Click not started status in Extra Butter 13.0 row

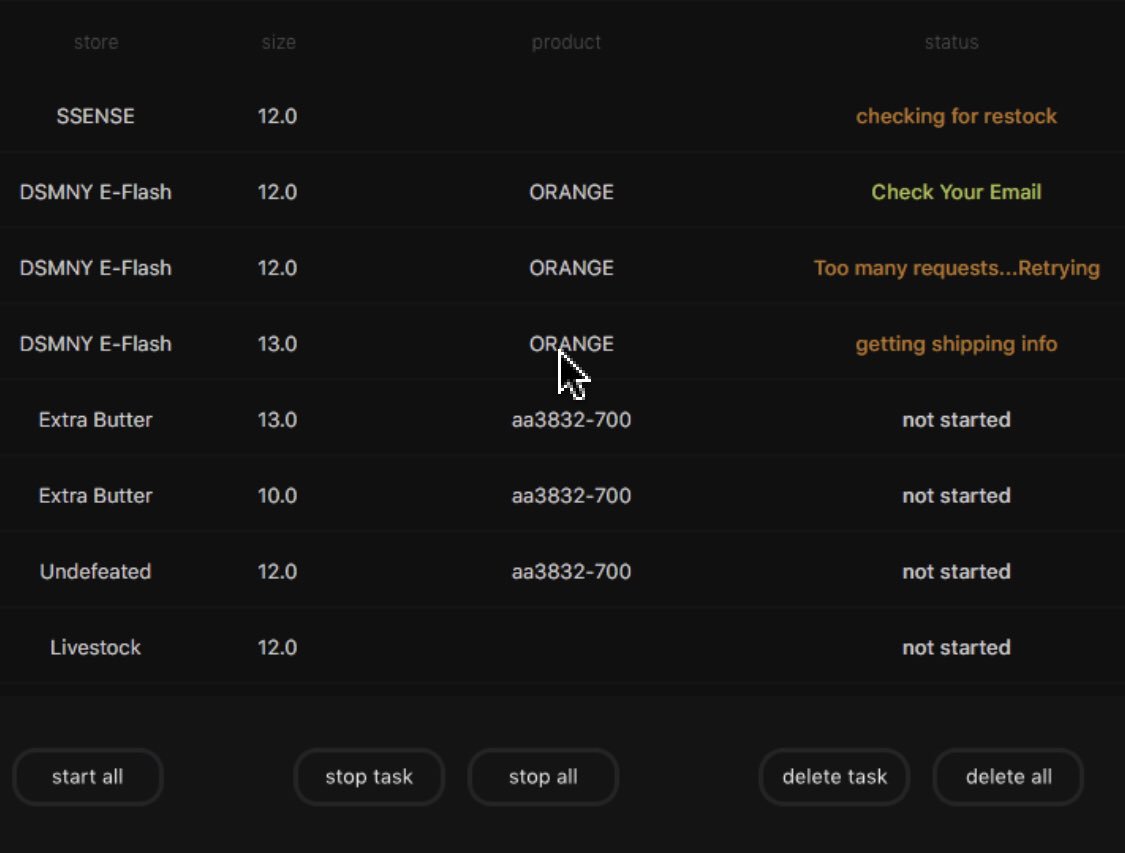tap(956, 420)
